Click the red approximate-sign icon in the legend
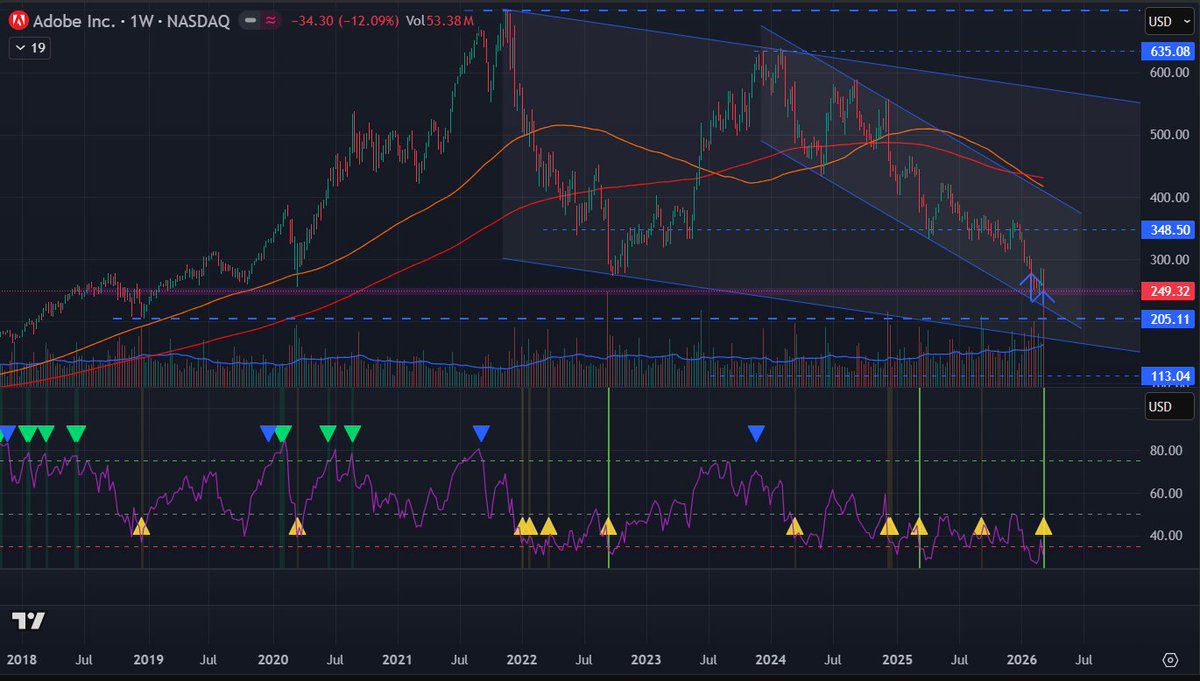Image resolution: width=1200 pixels, height=681 pixels. point(270,21)
